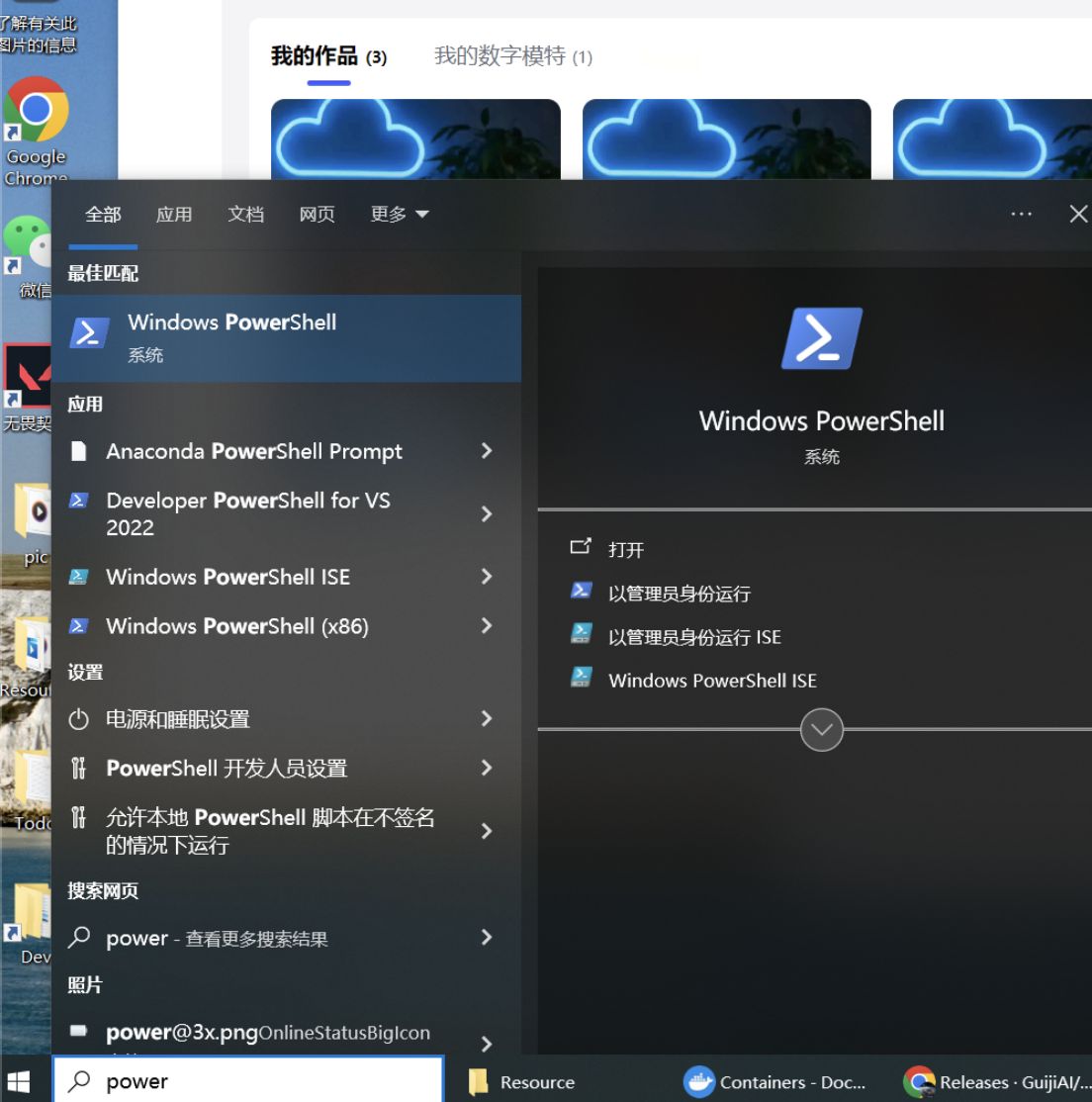Click the icon beside Windows PowerShell ISE in preview
Viewport: 1092px width, 1102px height.
click(581, 678)
